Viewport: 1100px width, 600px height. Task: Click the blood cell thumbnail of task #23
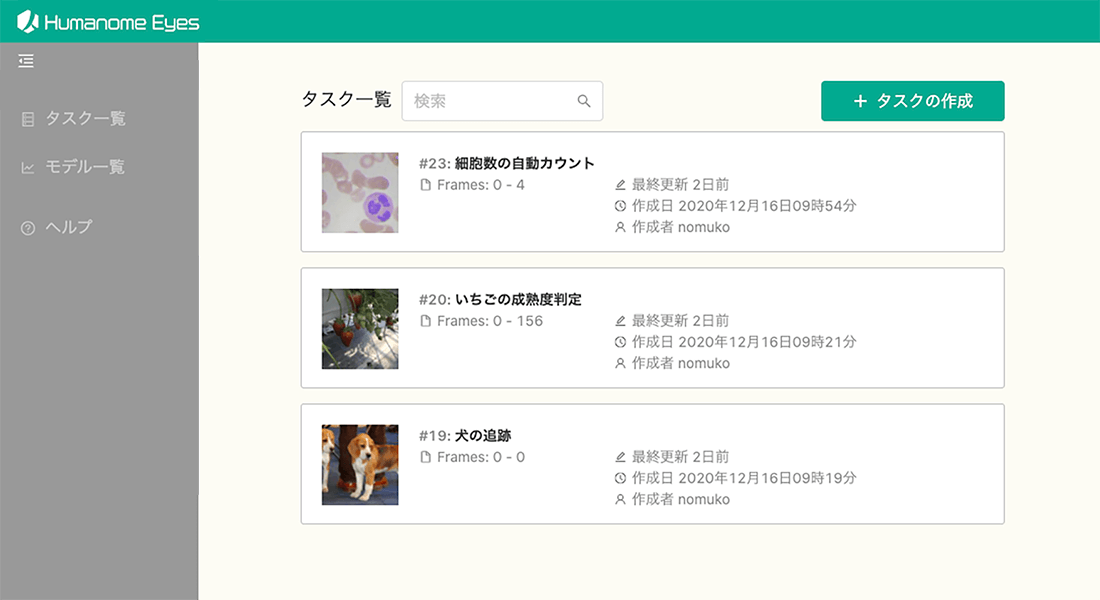360,193
